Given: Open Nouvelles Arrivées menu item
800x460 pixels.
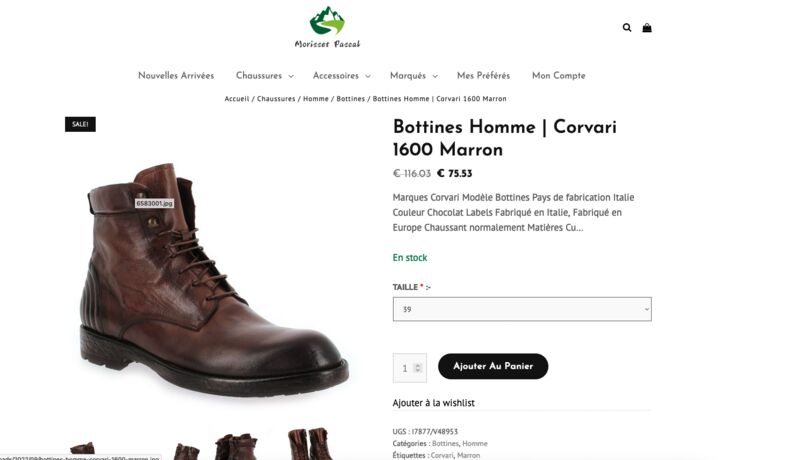Looking at the screenshot, I should (176, 75).
